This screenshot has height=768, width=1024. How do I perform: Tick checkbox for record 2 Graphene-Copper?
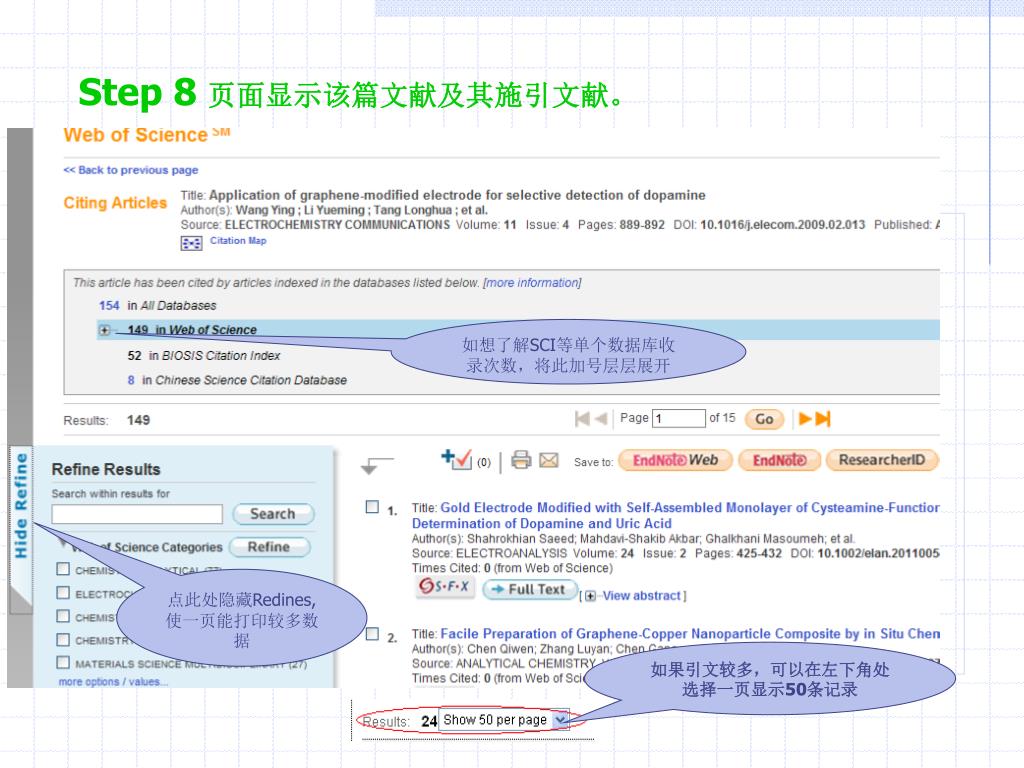(x=372, y=633)
